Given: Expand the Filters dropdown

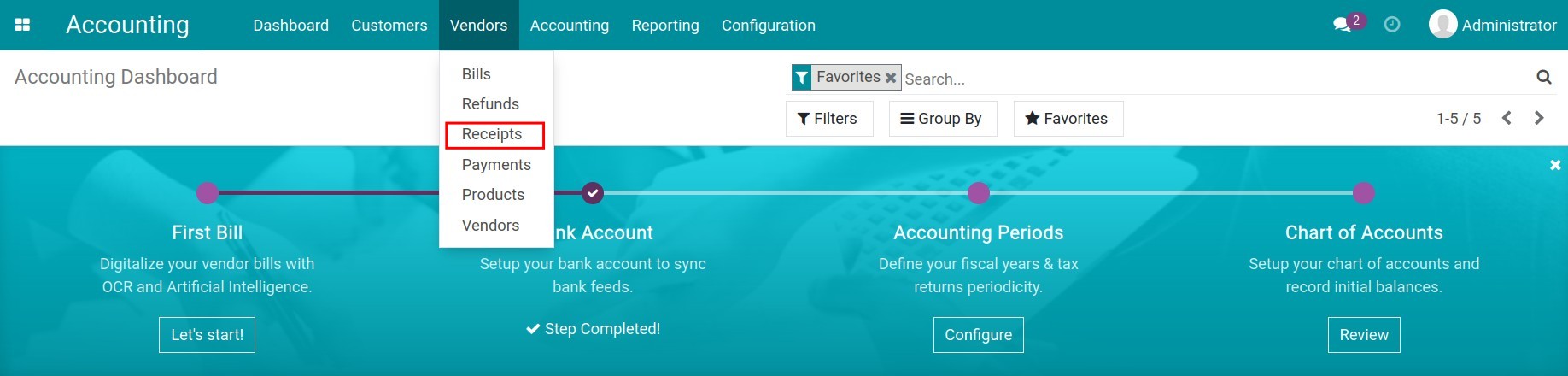Looking at the screenshot, I should [828, 119].
